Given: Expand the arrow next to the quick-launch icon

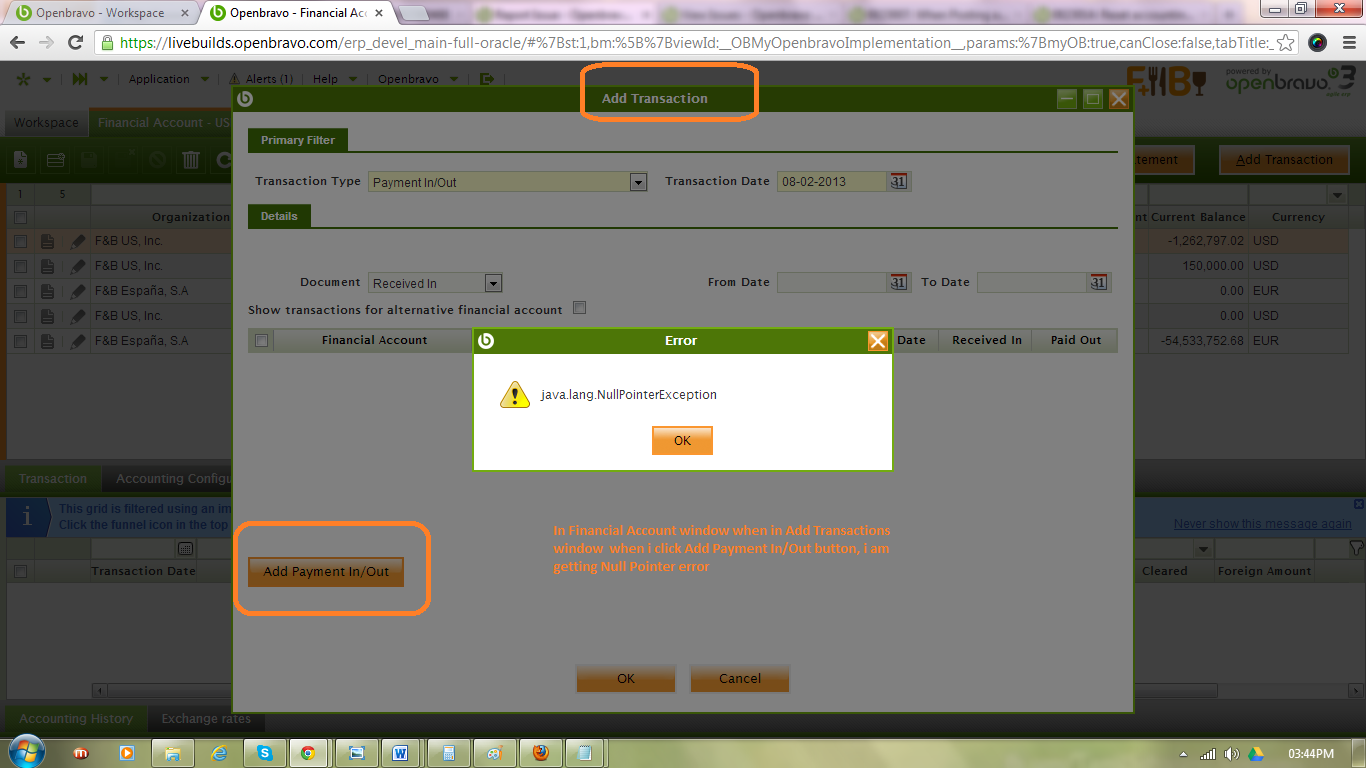Looking at the screenshot, I should point(104,79).
